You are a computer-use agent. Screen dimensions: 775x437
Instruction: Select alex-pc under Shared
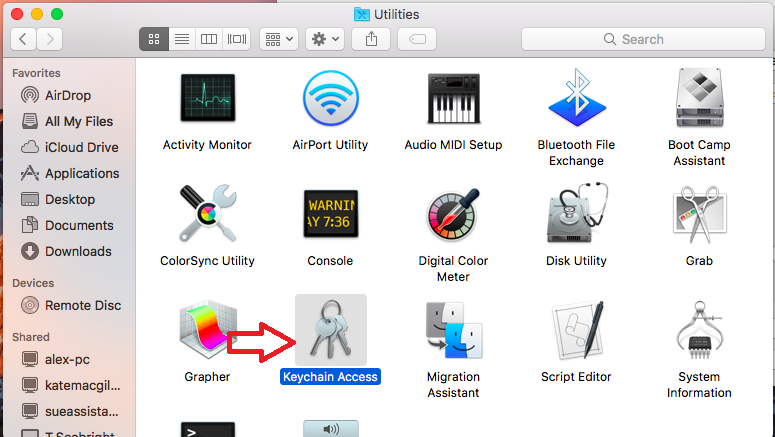pyautogui.click(x=56, y=359)
